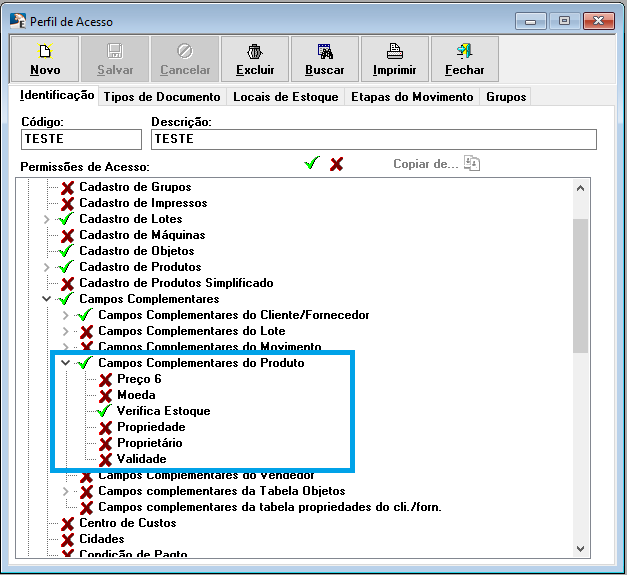Toggle the red X beside Validade
The image size is (627, 575).
click(x=105, y=459)
